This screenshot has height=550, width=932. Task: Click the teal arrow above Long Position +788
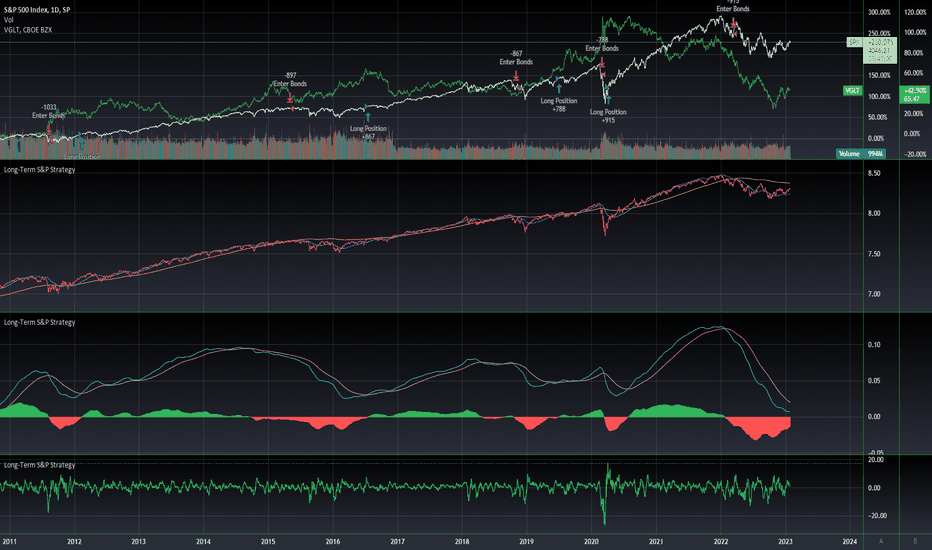pos(559,89)
